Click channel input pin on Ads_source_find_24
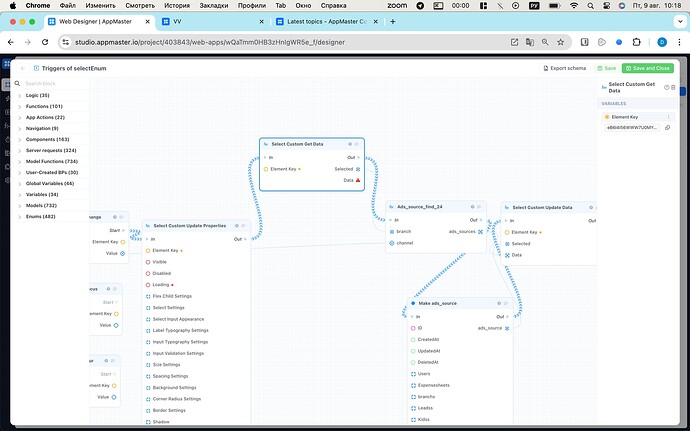 (x=392, y=243)
